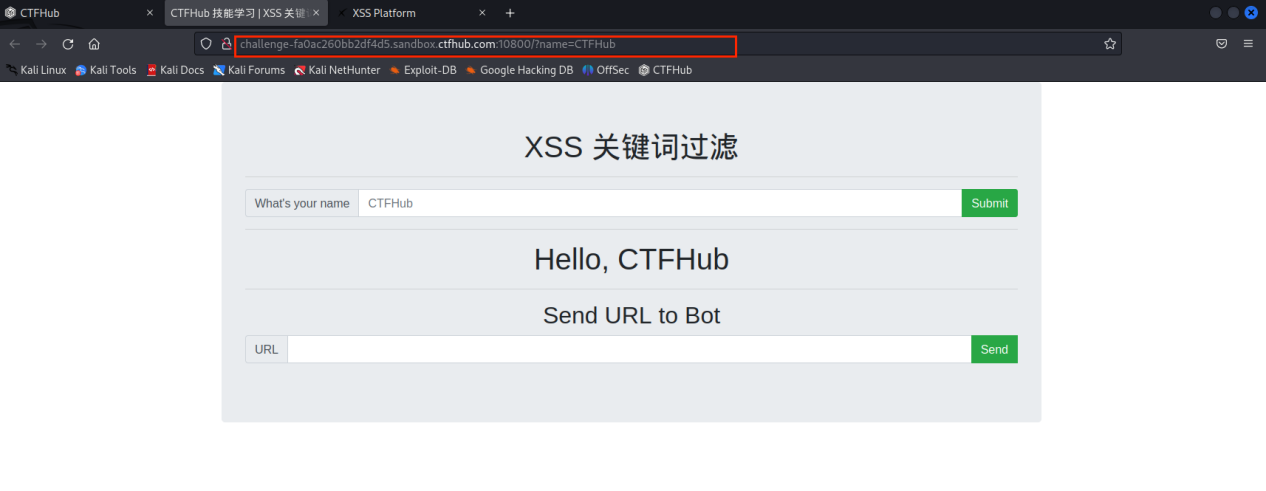Close the CTFHub 技能学习 tab
This screenshot has height=491, width=1266.
[315, 13]
